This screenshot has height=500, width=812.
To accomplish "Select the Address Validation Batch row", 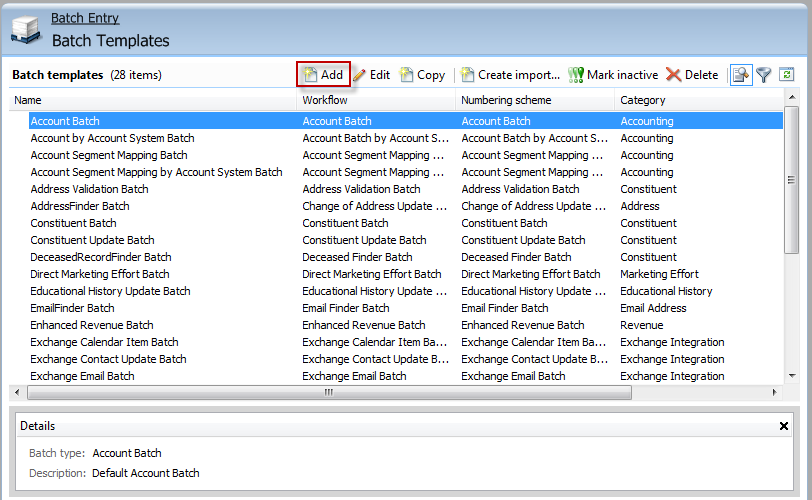I will point(89,189).
